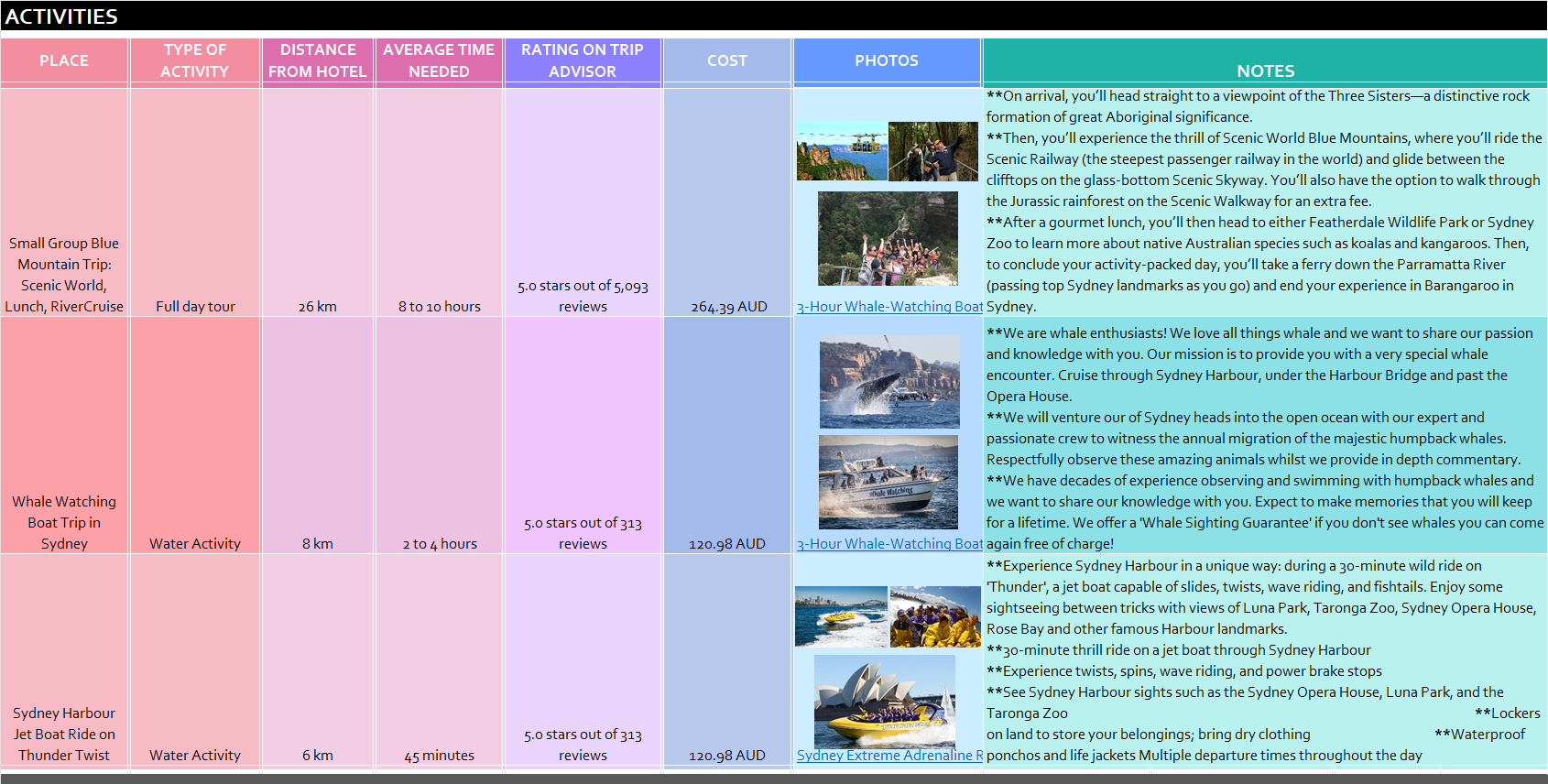This screenshot has height=784, width=1548.
Task: Click the yellow jet boat speeding photo
Action: coord(841,616)
